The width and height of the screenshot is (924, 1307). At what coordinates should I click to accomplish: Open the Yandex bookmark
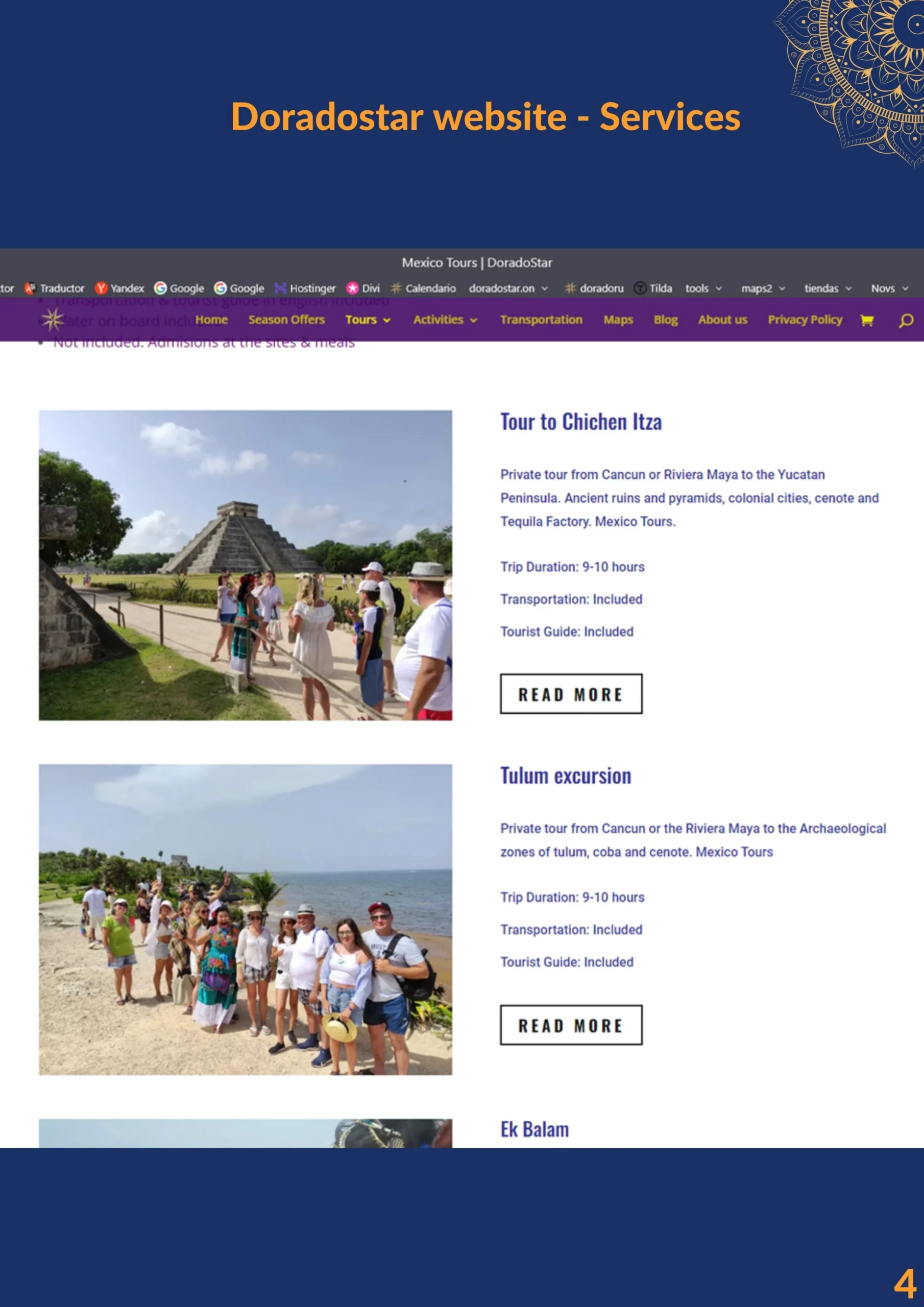point(120,288)
